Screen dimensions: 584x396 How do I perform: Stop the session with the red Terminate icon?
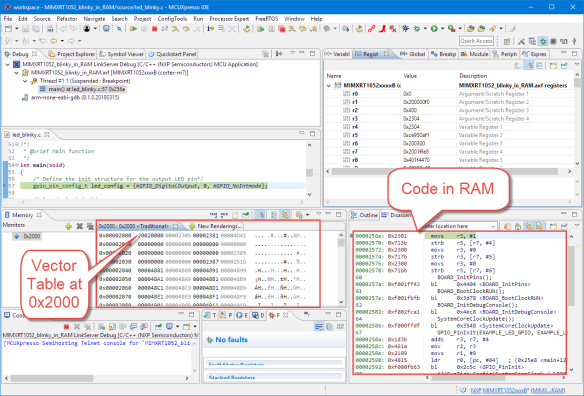click(x=154, y=29)
